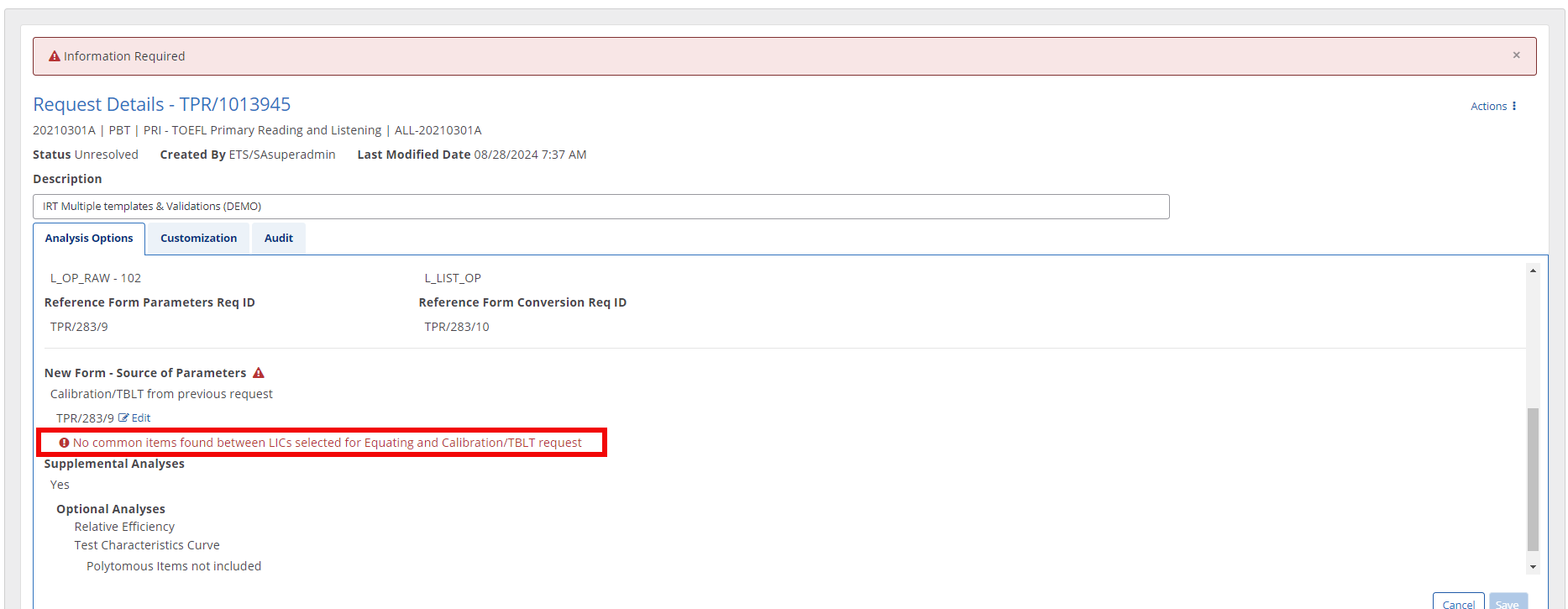Viewport: 1568px width, 609px height.
Task: Click the Status Unresolved text
Action: click(86, 155)
